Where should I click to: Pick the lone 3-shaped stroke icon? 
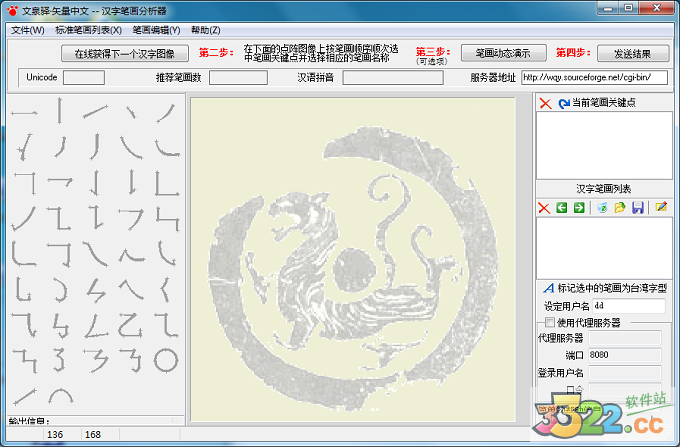click(60, 360)
